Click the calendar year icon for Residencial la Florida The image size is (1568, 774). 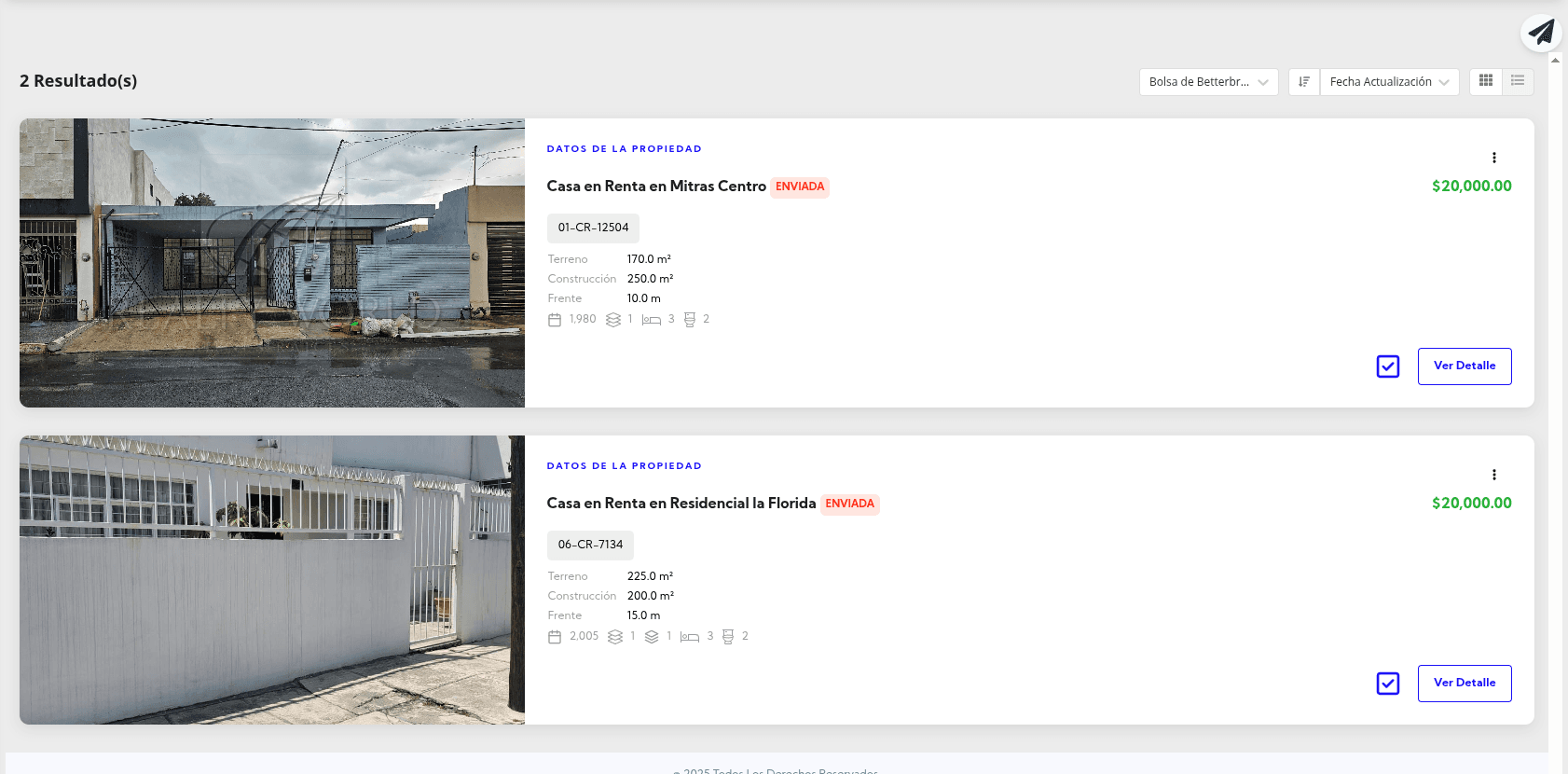click(x=555, y=637)
